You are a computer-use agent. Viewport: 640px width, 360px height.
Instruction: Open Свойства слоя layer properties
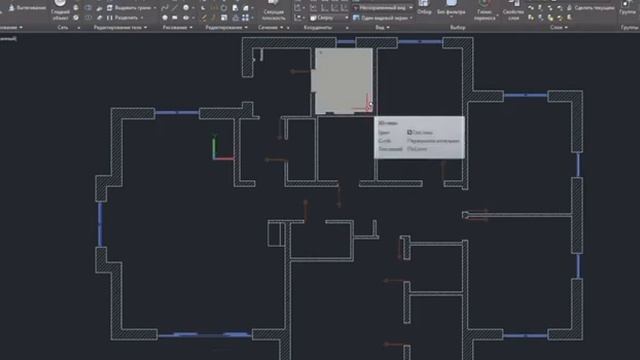(x=513, y=10)
